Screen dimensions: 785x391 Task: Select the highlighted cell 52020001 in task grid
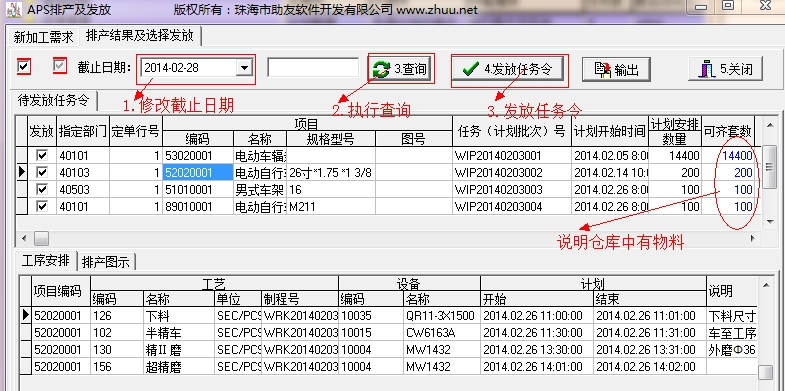(198, 173)
